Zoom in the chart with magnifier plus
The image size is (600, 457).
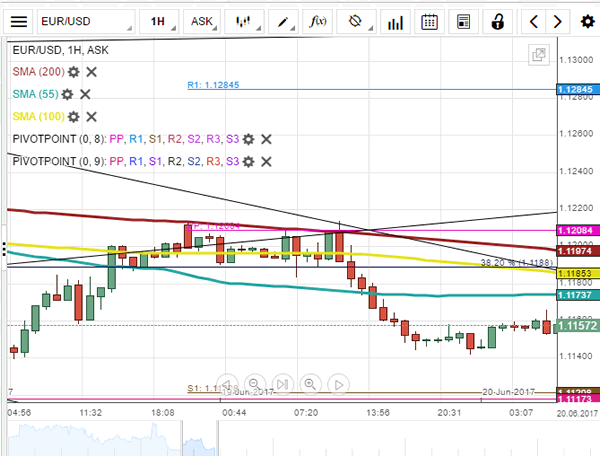[x=311, y=385]
